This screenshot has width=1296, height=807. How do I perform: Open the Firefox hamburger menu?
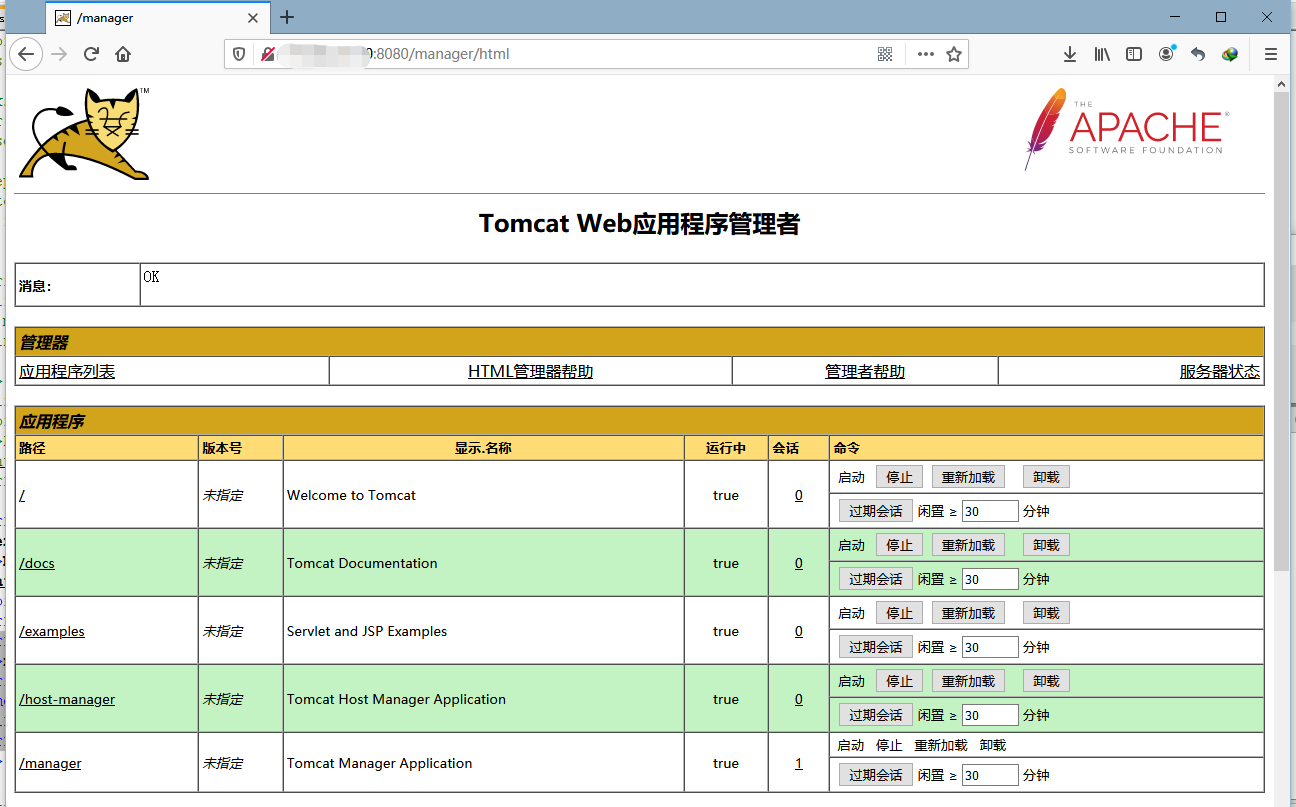pos(1271,54)
